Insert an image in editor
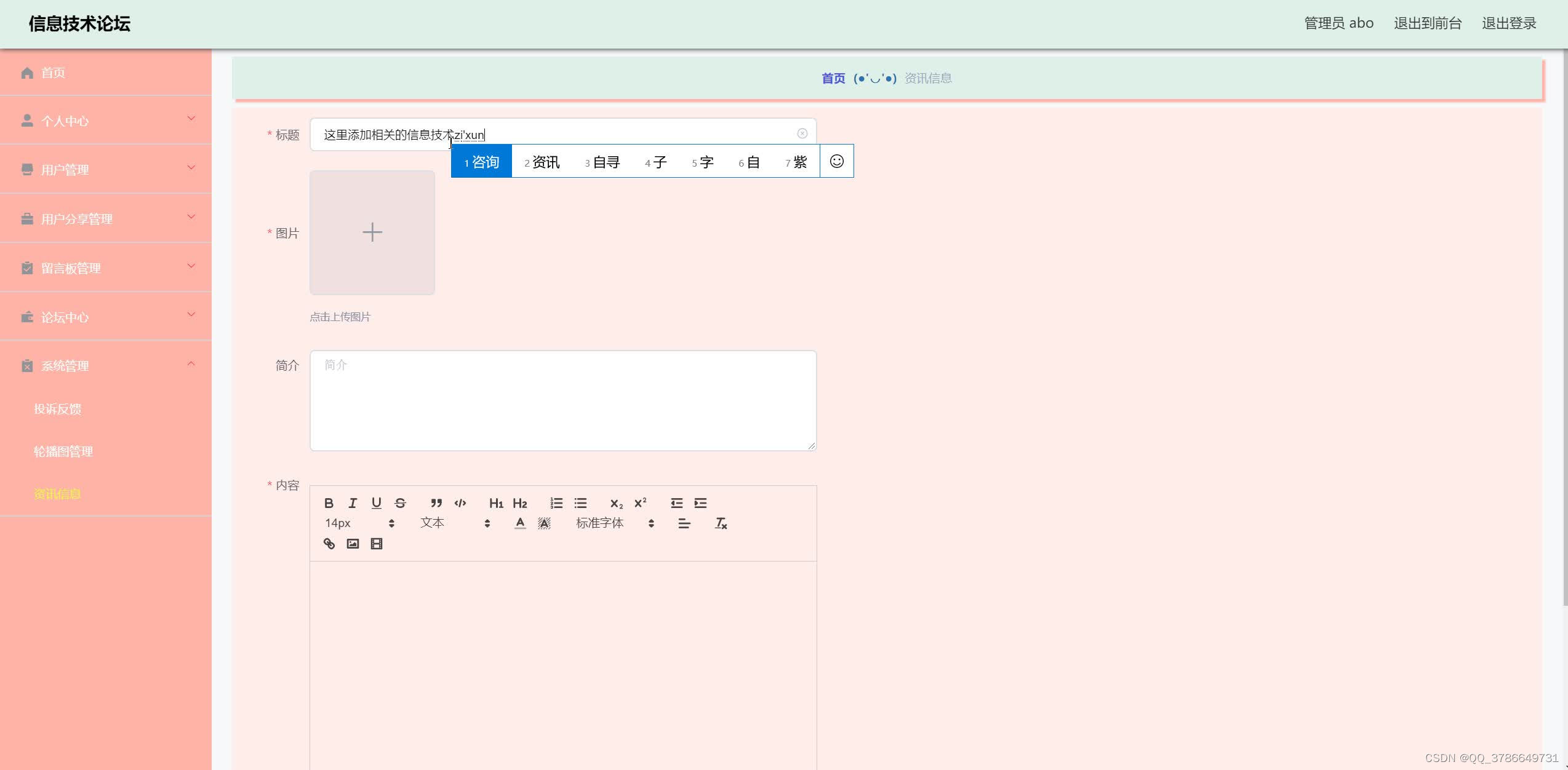This screenshot has height=770, width=1568. [353, 544]
